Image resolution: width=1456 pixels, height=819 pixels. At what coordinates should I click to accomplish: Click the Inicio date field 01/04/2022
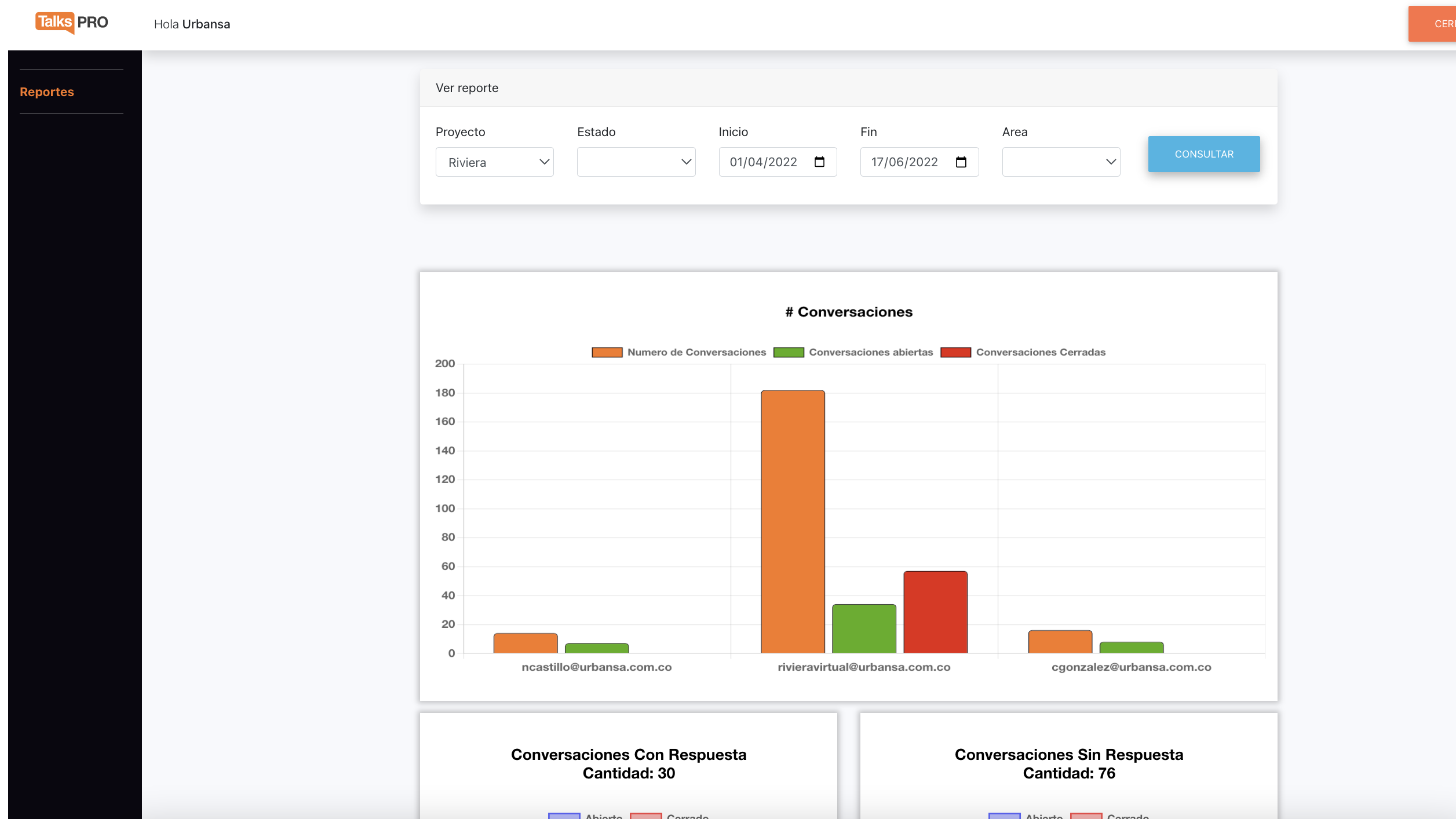click(x=763, y=162)
